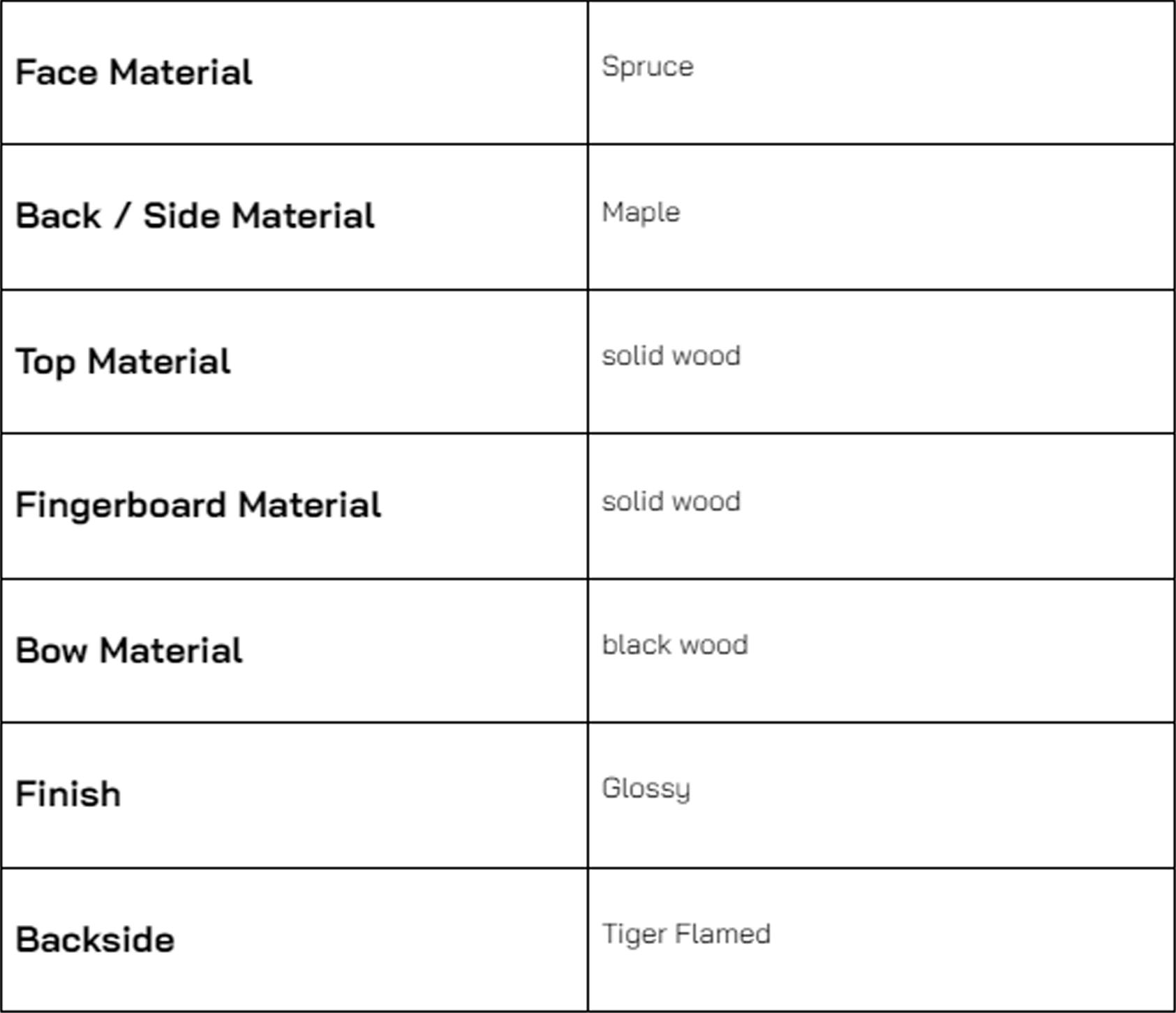
Task: Select the Spruce value text
Action: pos(648,67)
